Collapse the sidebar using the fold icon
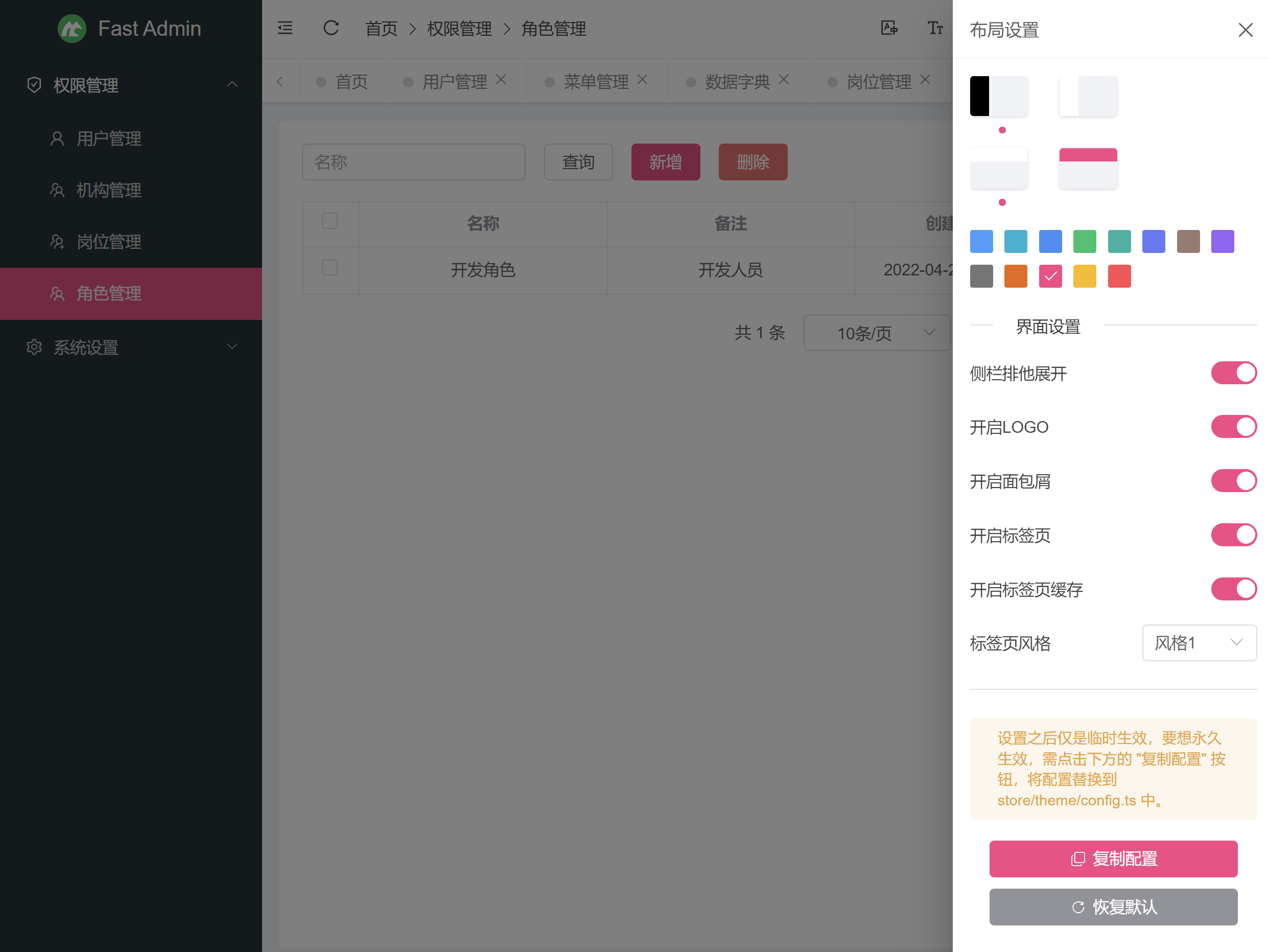The width and height of the screenshot is (1268, 952). tap(285, 28)
